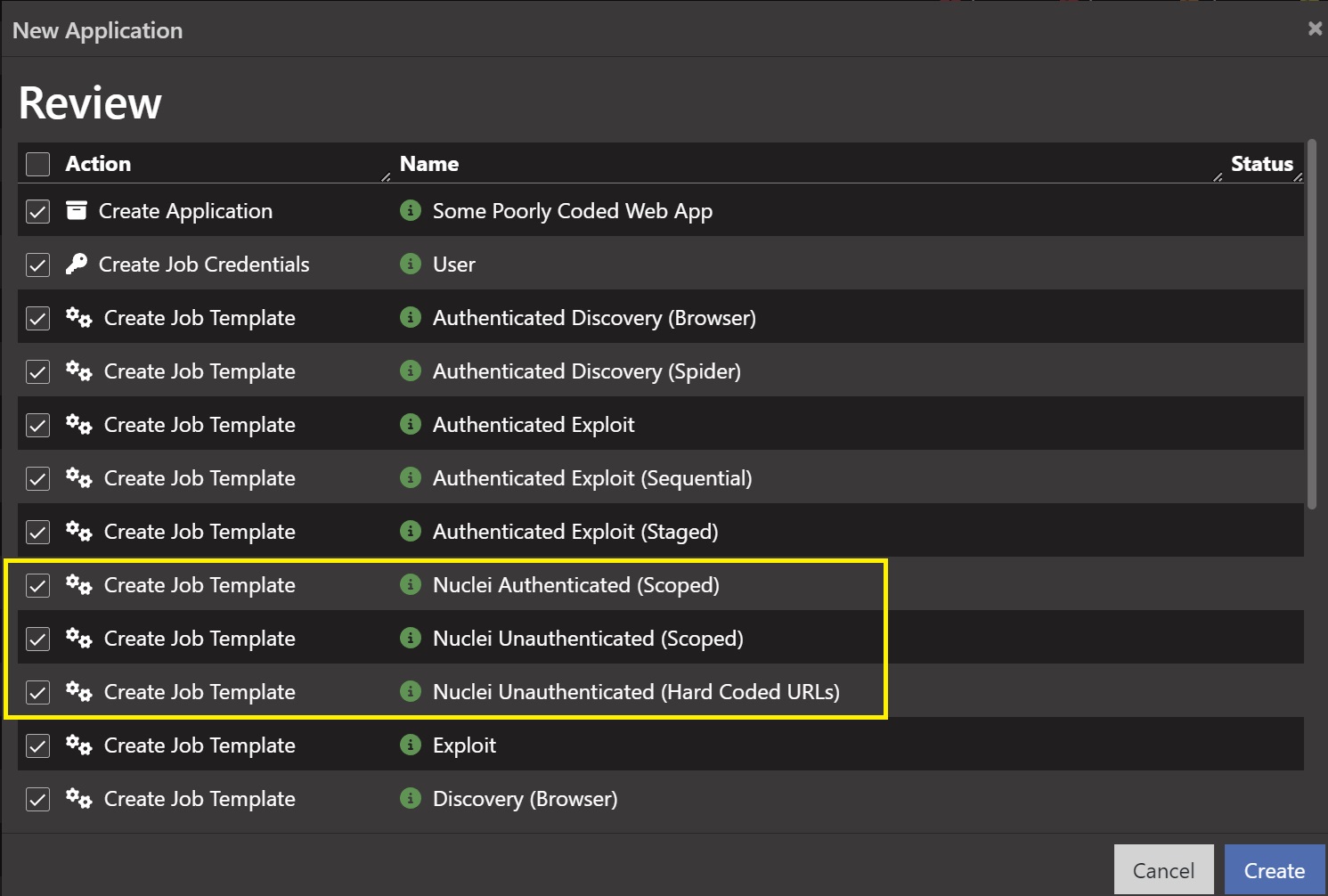Toggle the select-all checkbox in the header

(37, 164)
